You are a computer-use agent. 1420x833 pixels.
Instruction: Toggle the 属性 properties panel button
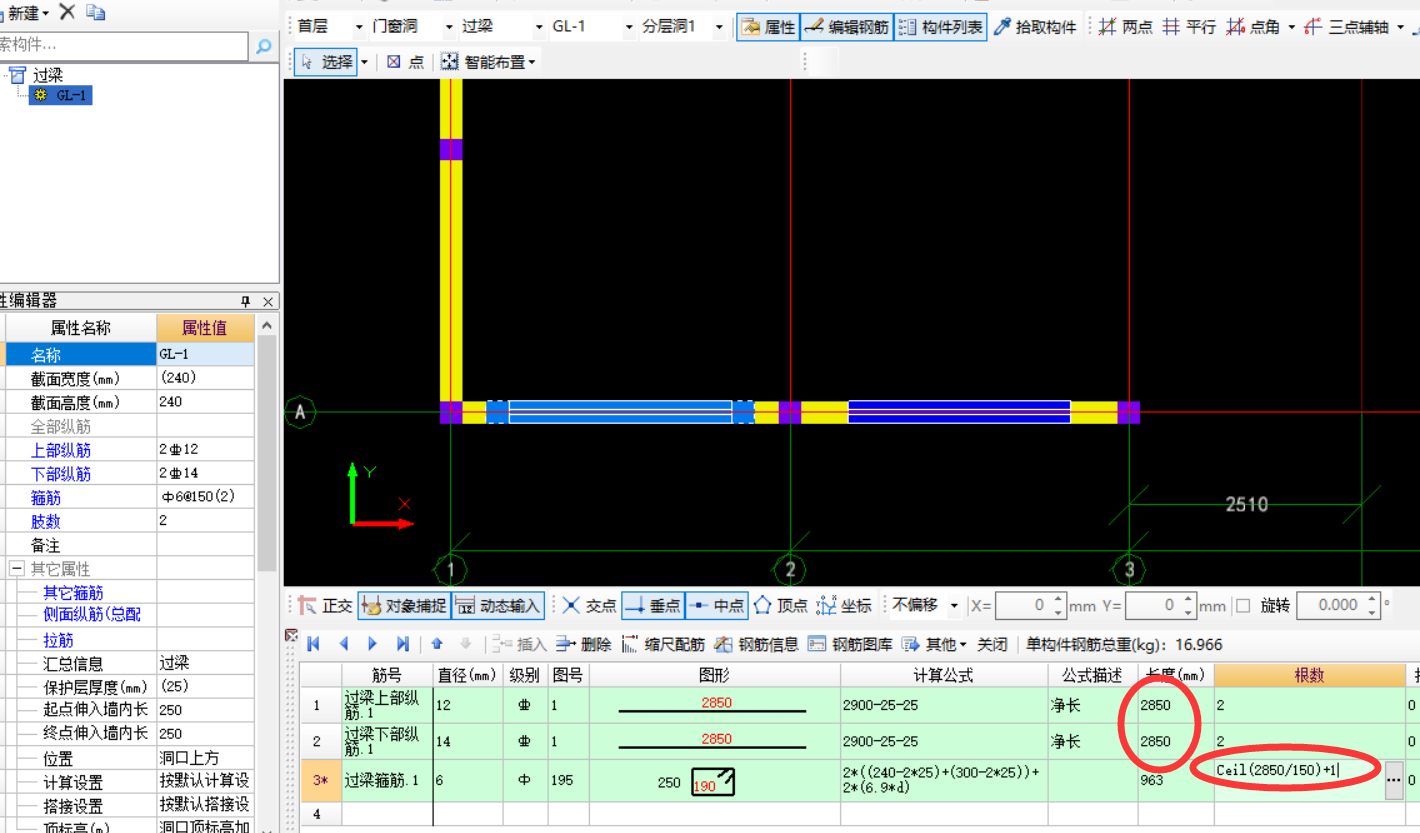click(768, 27)
